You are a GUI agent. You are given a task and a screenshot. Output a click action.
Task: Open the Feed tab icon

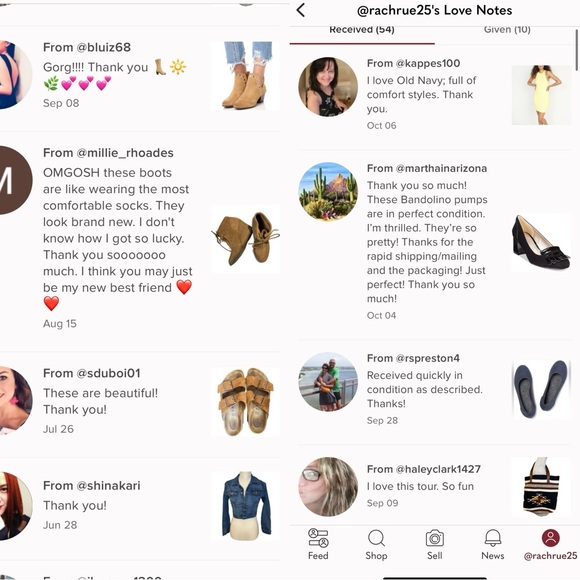click(318, 537)
